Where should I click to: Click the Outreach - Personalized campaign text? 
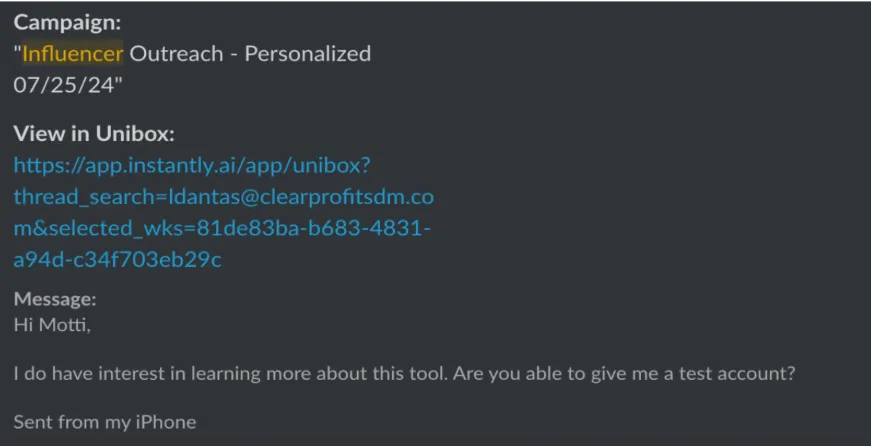[250, 54]
